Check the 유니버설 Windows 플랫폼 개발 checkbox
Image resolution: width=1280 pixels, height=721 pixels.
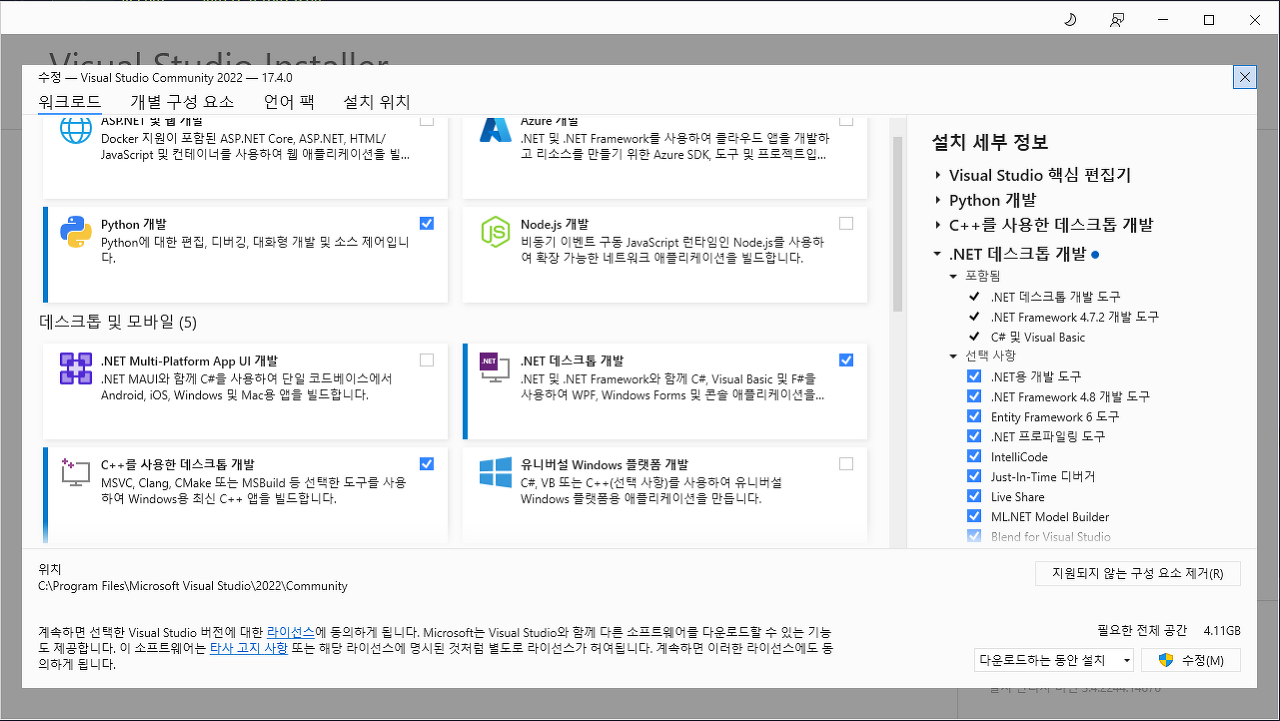(847, 463)
